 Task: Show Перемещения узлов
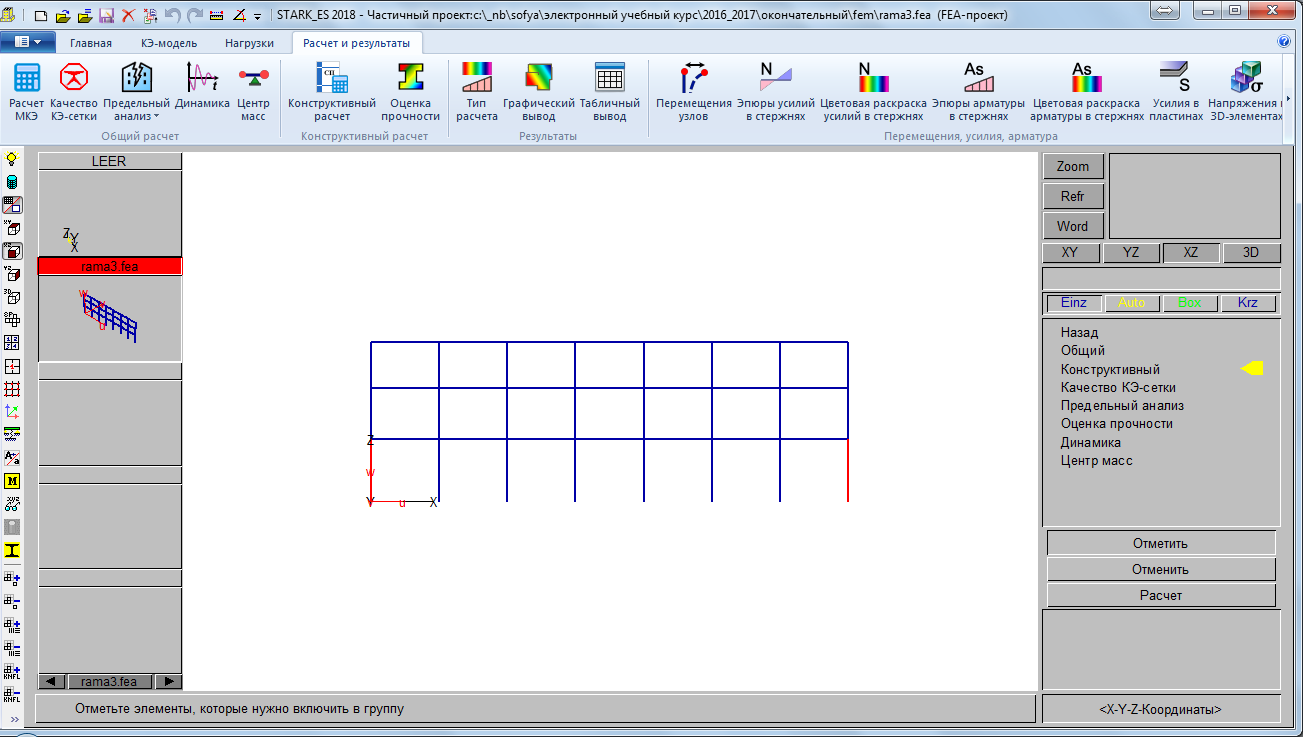[694, 92]
